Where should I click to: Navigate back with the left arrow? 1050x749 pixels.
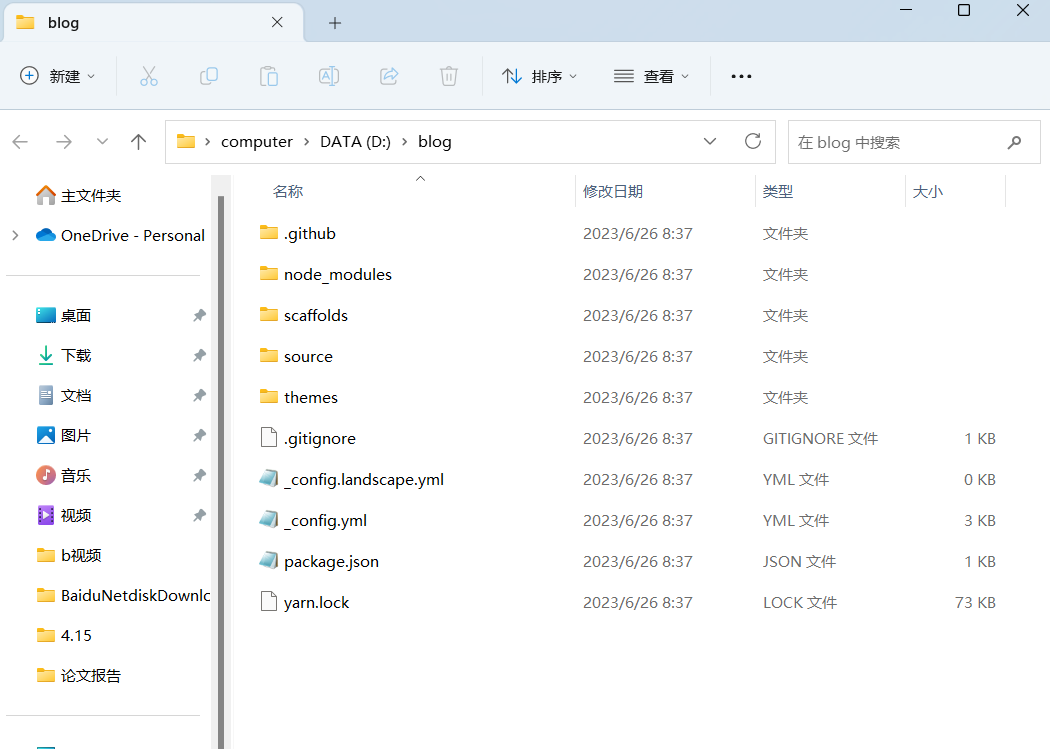[x=21, y=142]
